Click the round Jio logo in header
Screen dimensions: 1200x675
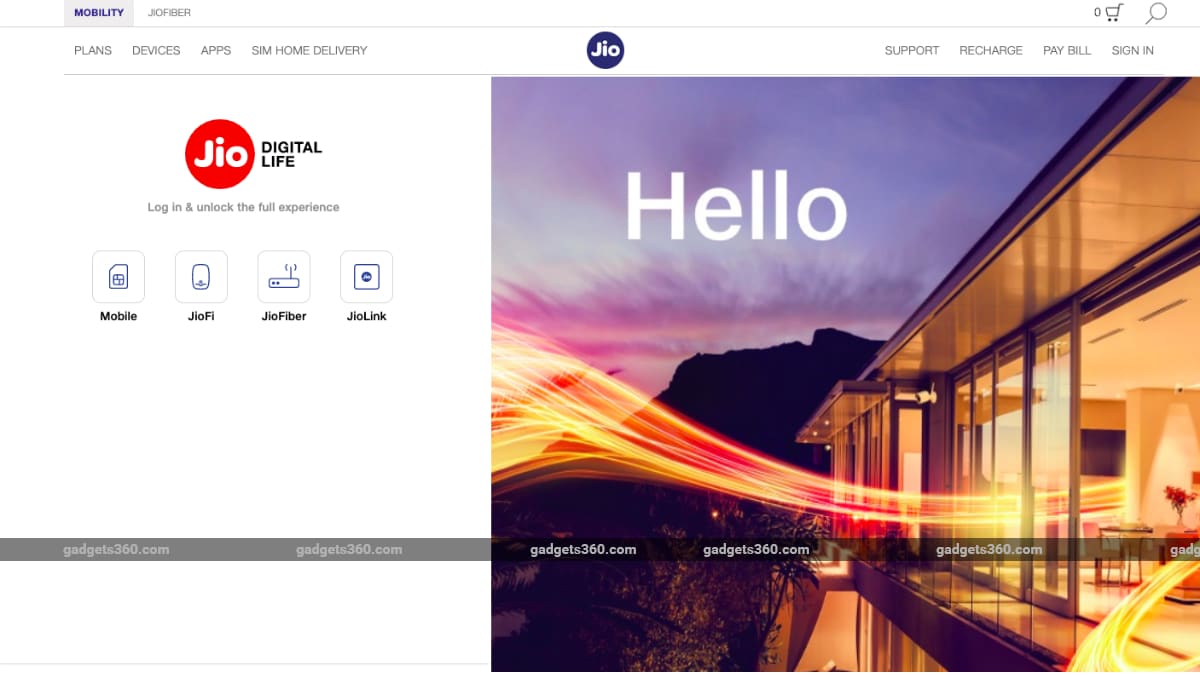[x=605, y=50]
